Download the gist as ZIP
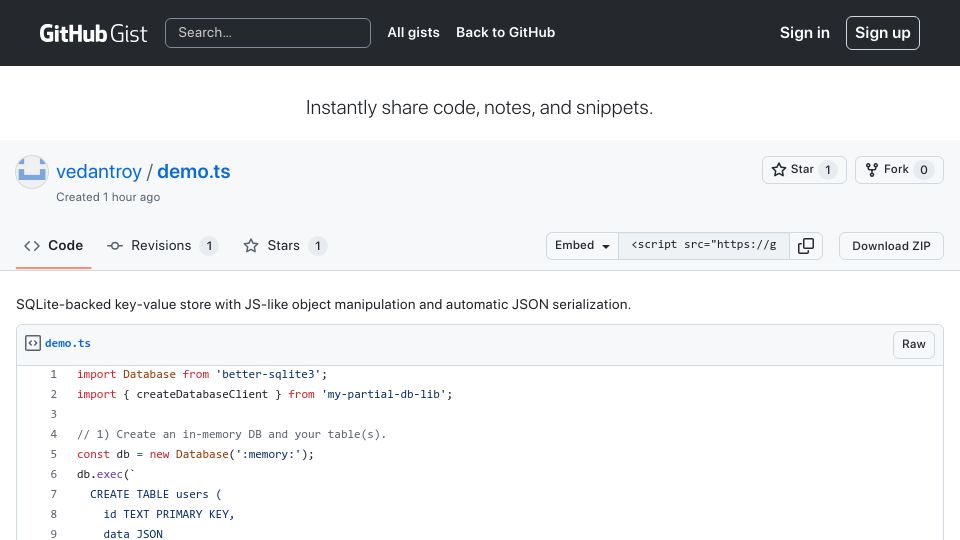Image resolution: width=960 pixels, height=540 pixels. (x=891, y=246)
